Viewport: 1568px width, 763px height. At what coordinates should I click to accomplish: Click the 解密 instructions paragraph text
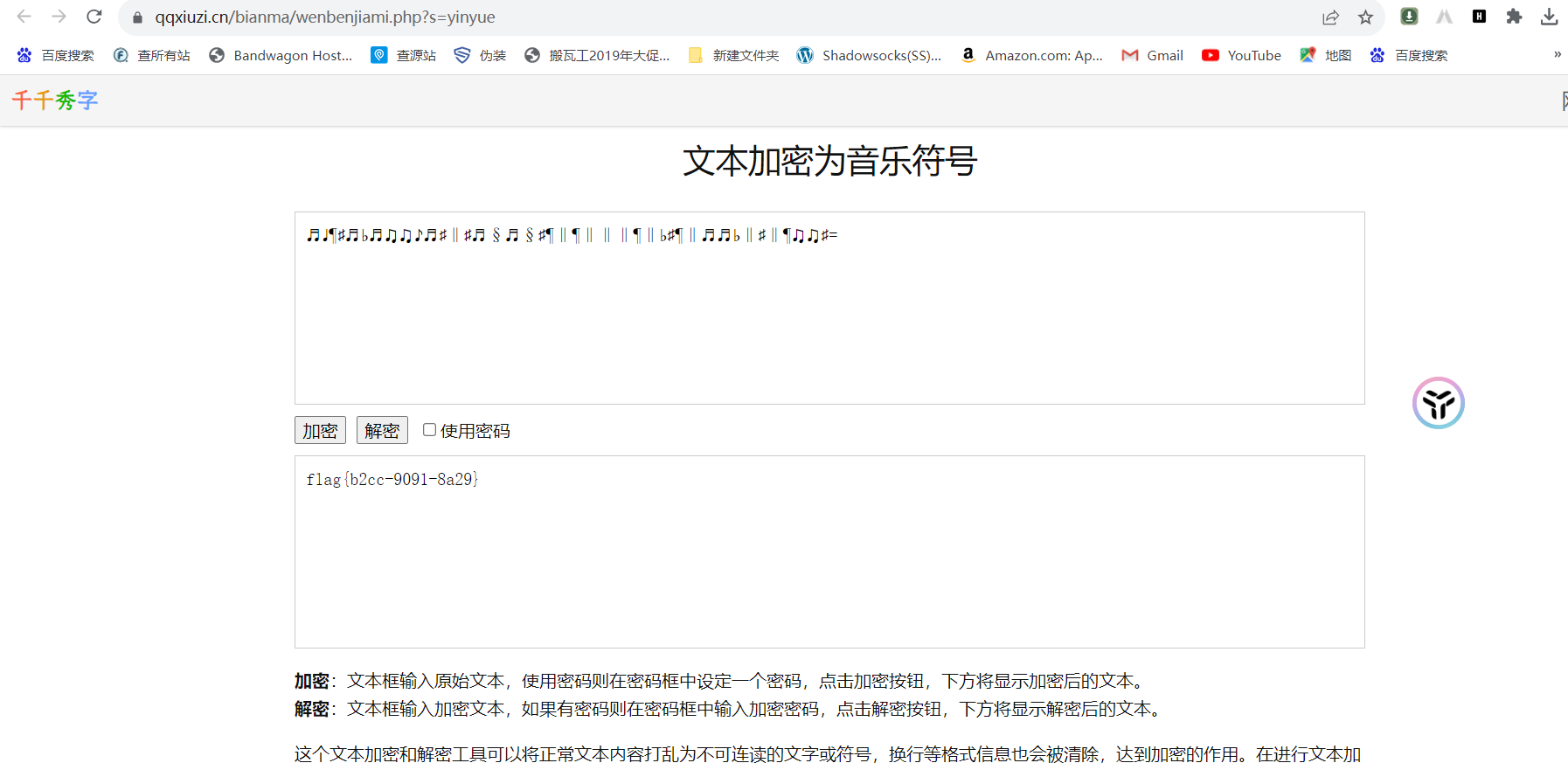(730, 709)
